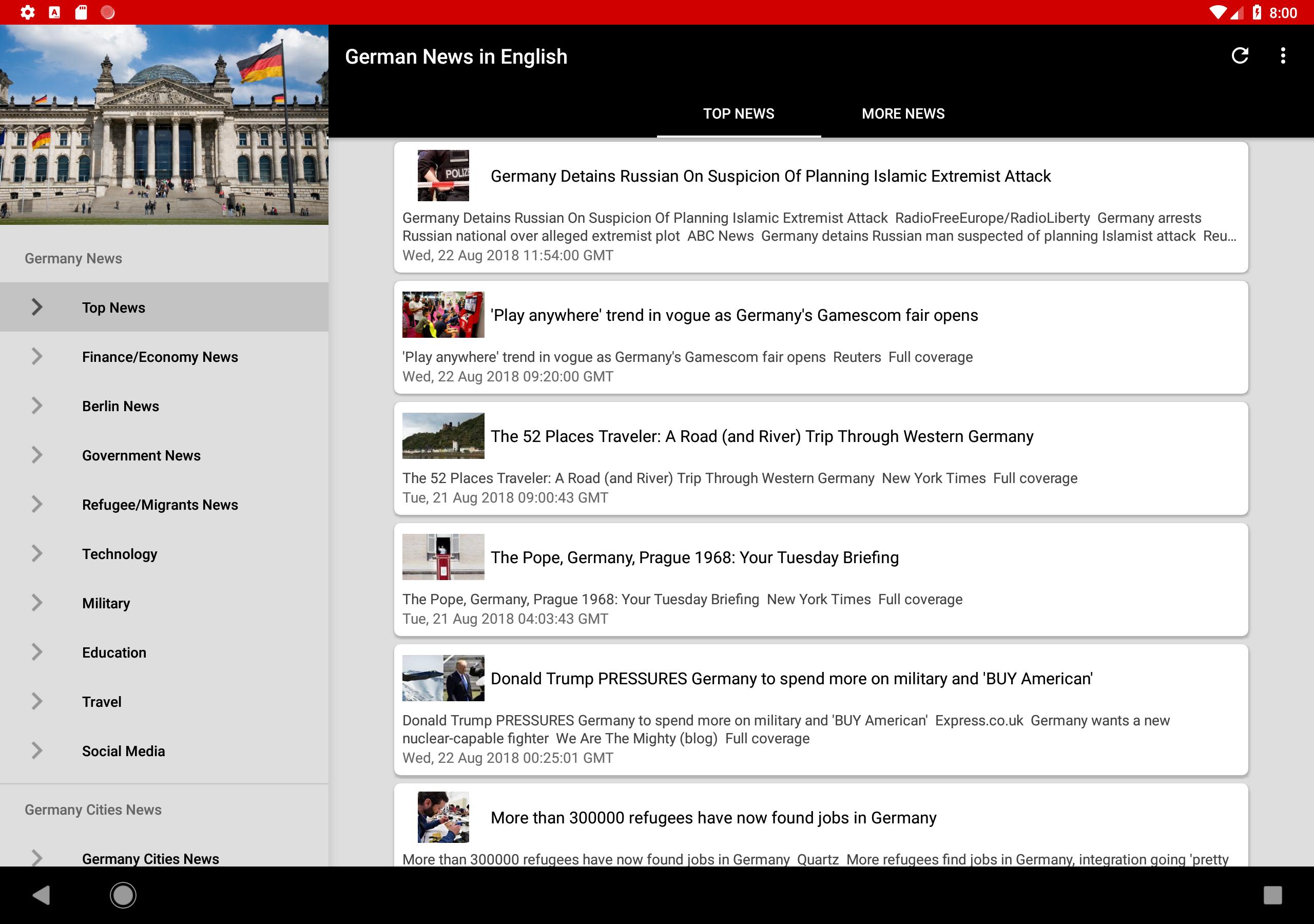Viewport: 1314px width, 924px height.
Task: Tap the 8:00 clock in status bar
Action: (1283, 13)
